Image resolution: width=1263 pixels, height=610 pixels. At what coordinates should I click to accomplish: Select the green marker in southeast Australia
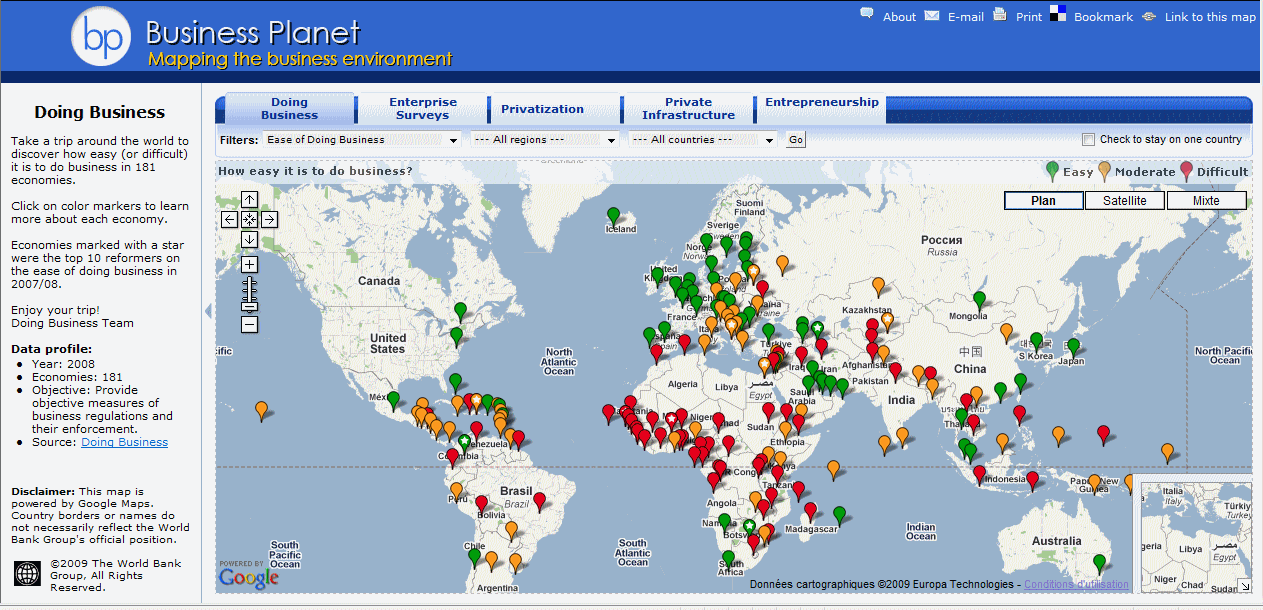tap(1100, 563)
